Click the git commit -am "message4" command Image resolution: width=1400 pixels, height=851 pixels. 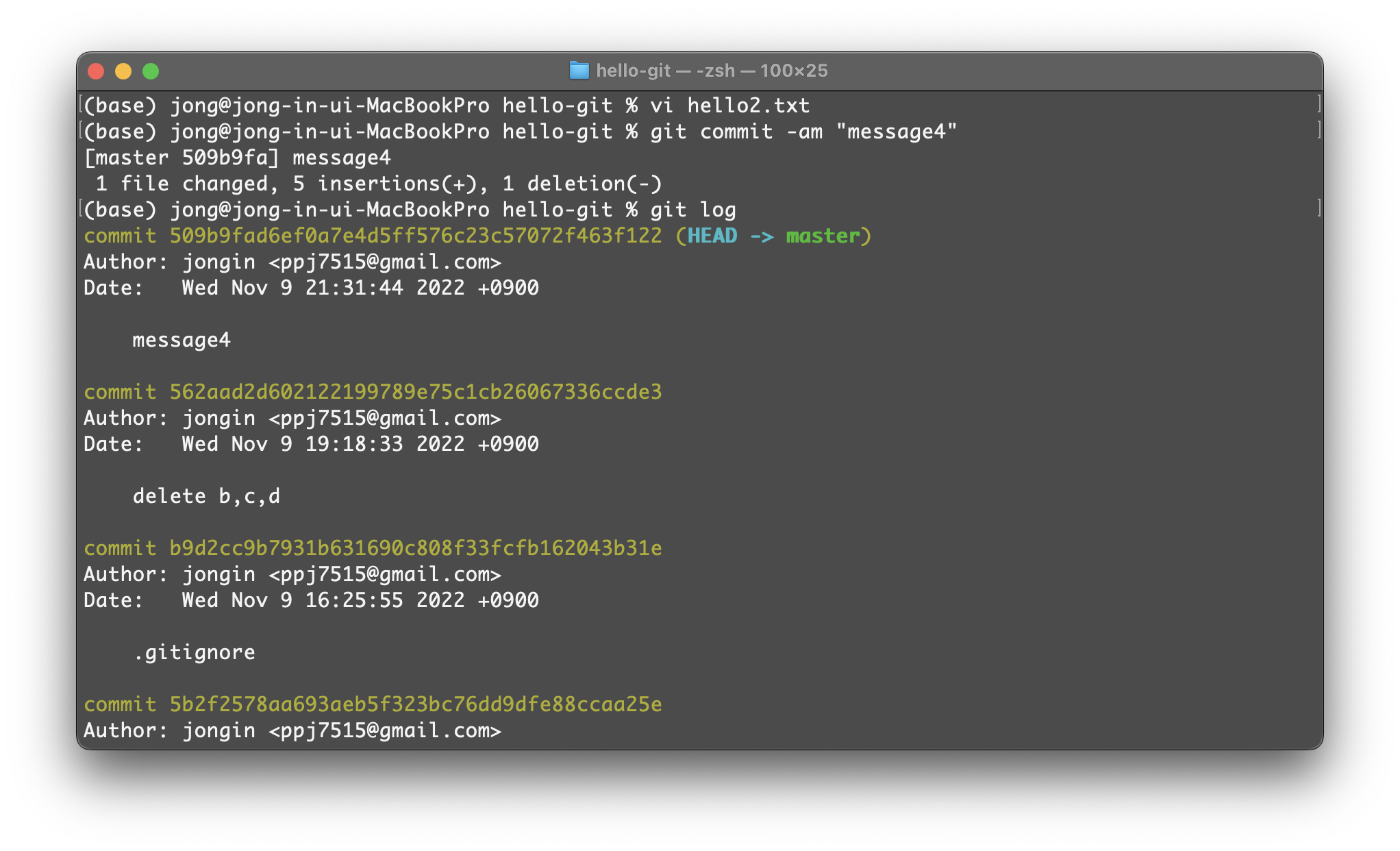tap(803, 132)
